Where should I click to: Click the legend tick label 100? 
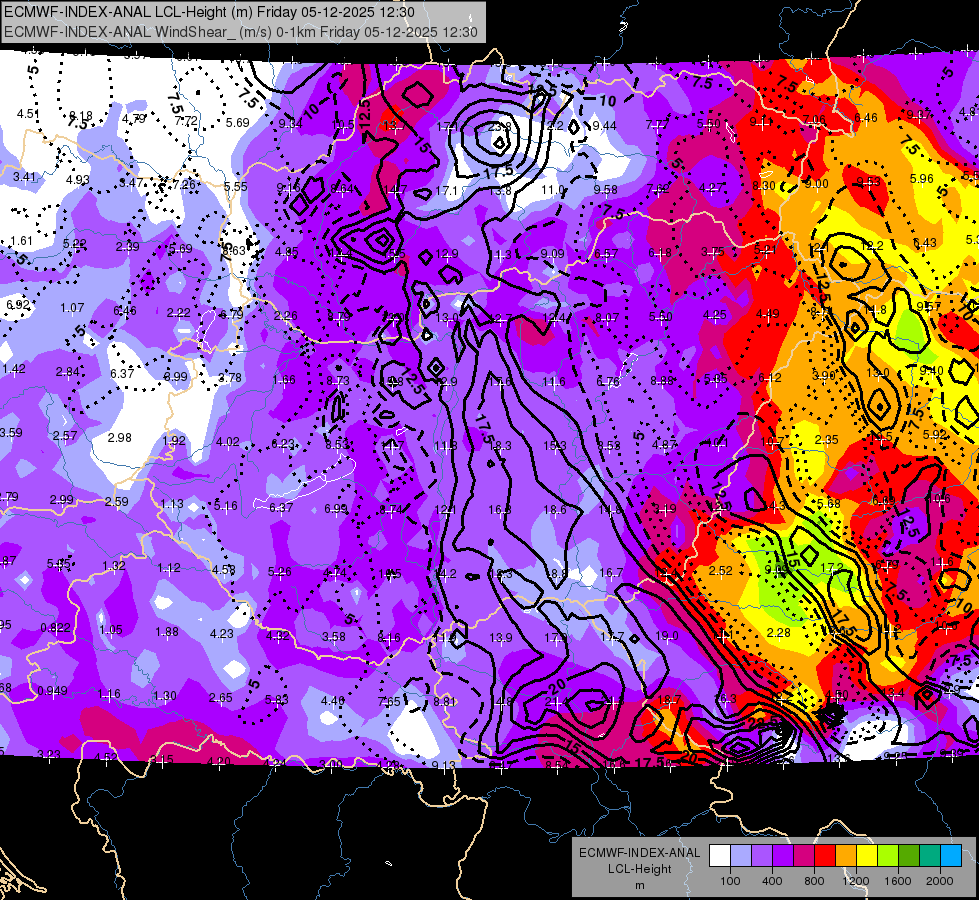point(730,881)
